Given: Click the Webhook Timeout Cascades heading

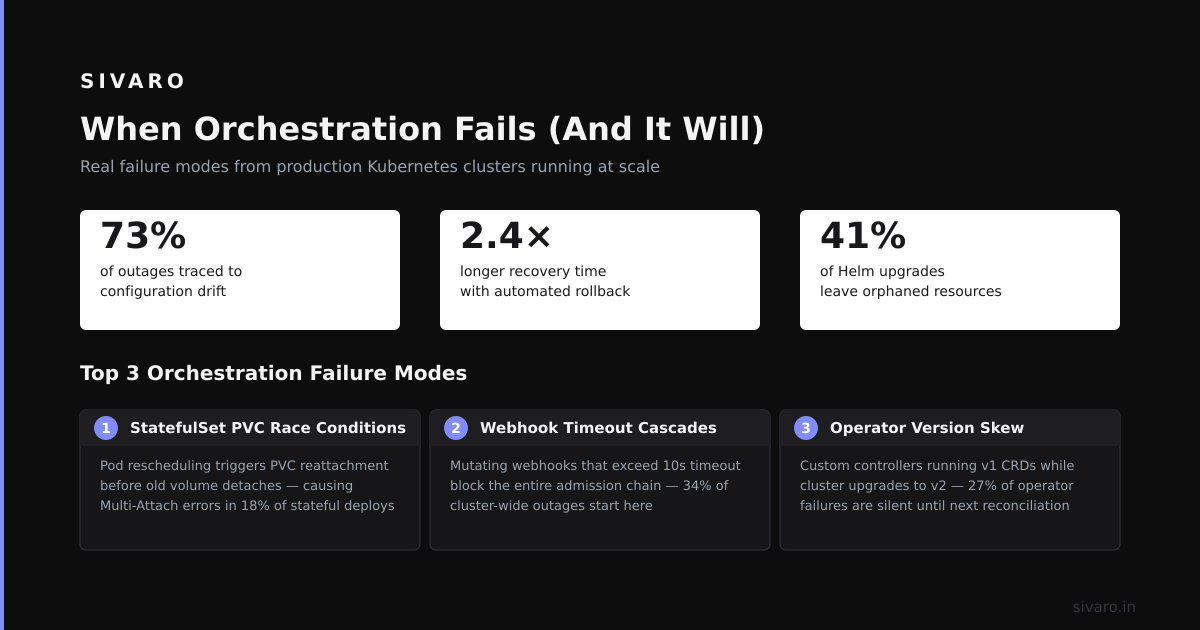Looking at the screenshot, I should pos(598,428).
